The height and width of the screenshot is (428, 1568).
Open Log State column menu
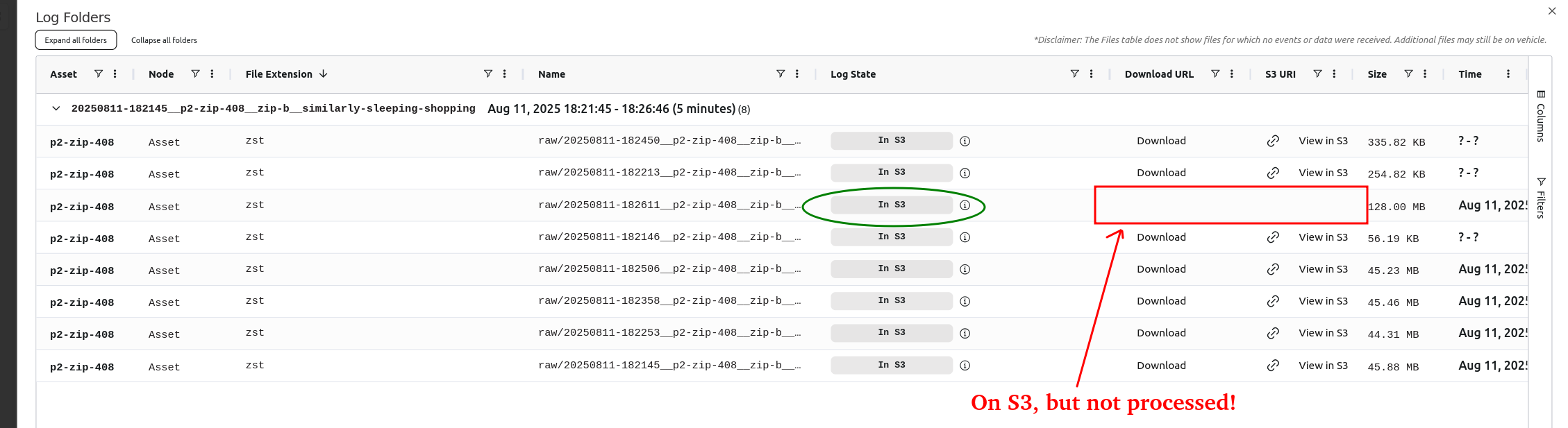click(1092, 74)
